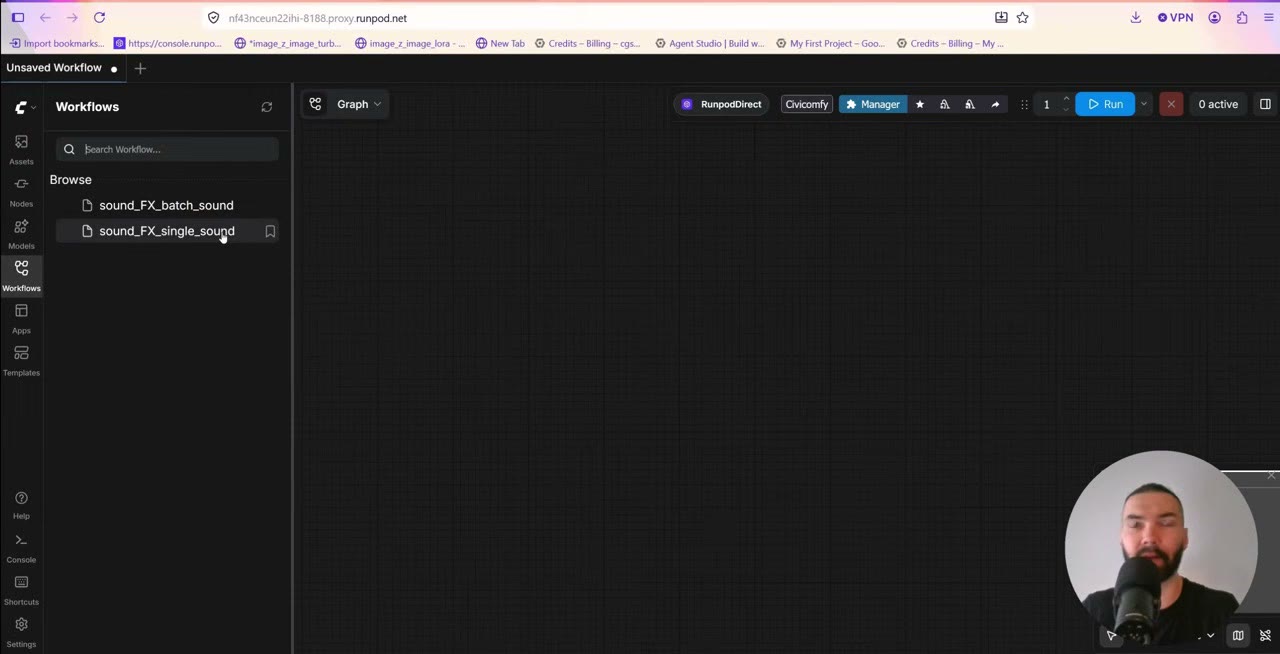Viewport: 1280px width, 654px height.
Task: Click the red cancel run button
Action: click(x=1171, y=104)
